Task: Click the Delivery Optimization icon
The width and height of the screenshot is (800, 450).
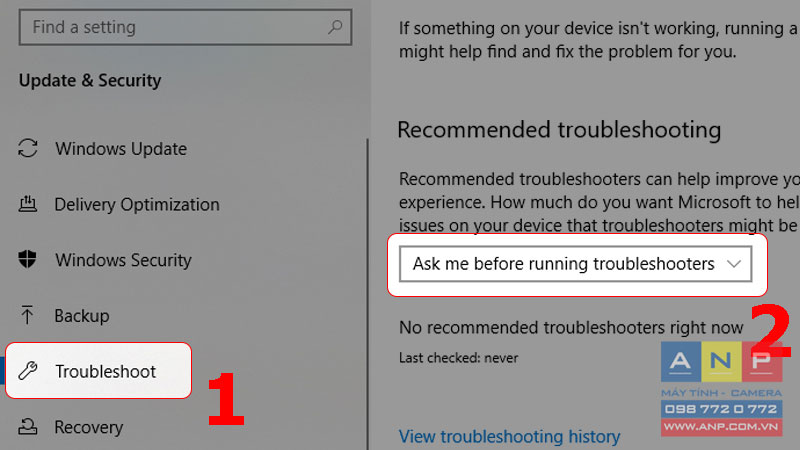Action: point(28,204)
